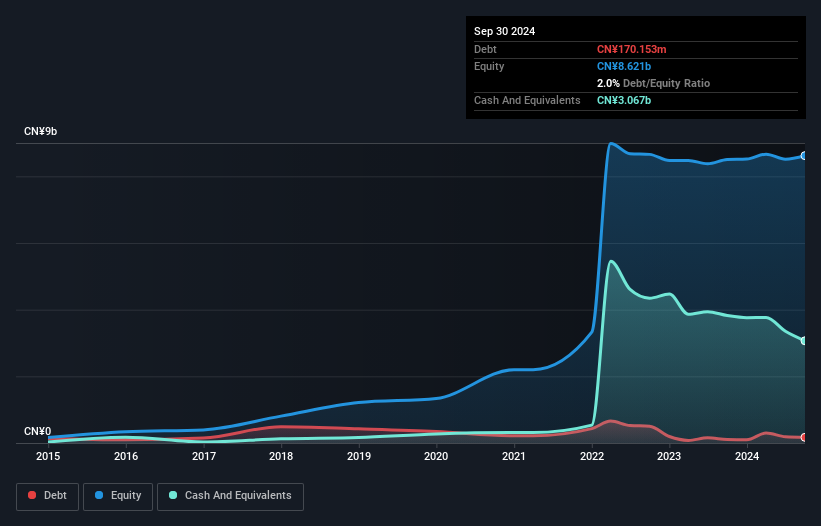Click the Equity row label in tooltip
The width and height of the screenshot is (821, 526).
(x=489, y=66)
